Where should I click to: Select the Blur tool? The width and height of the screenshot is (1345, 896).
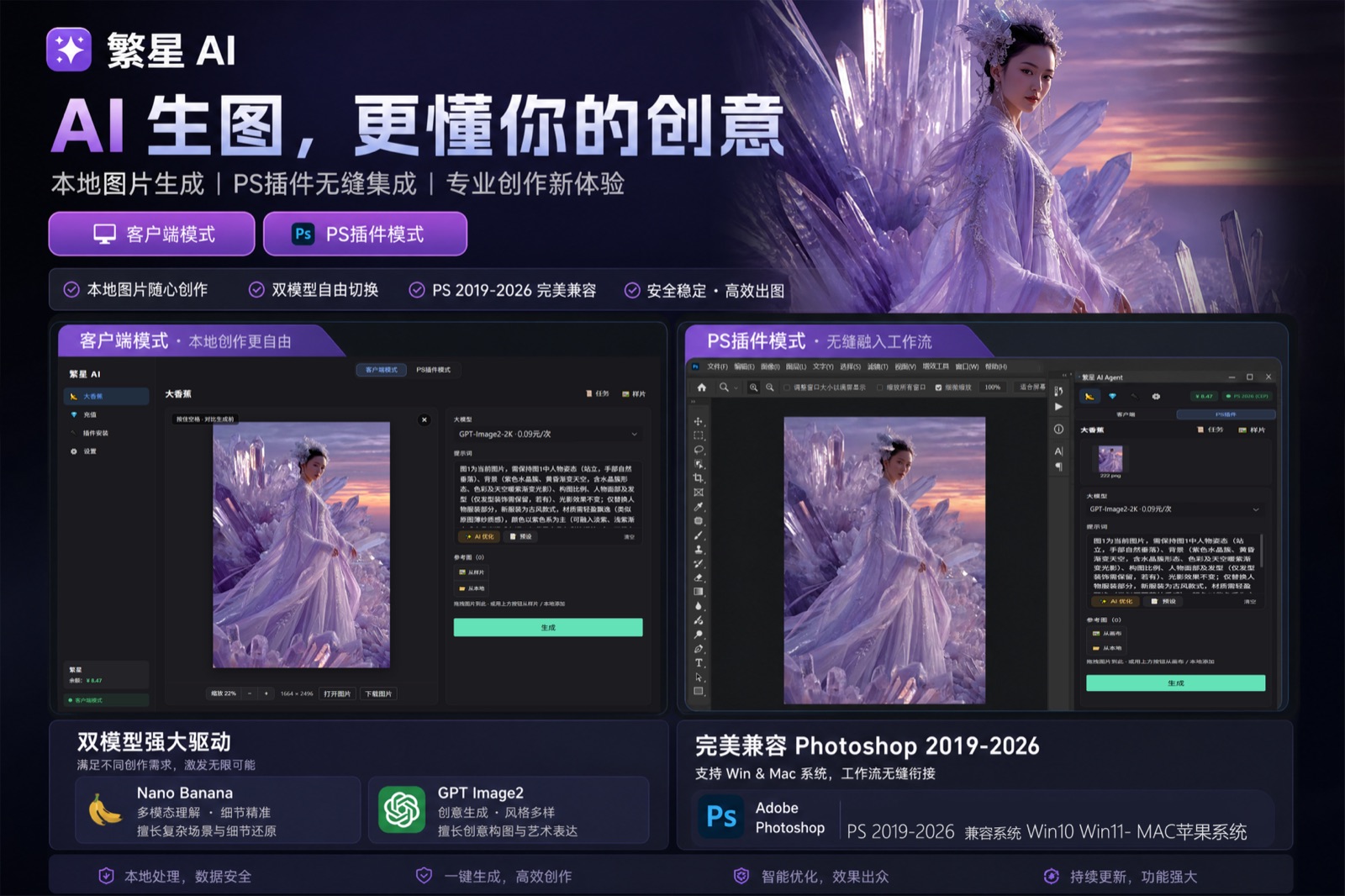[x=698, y=606]
